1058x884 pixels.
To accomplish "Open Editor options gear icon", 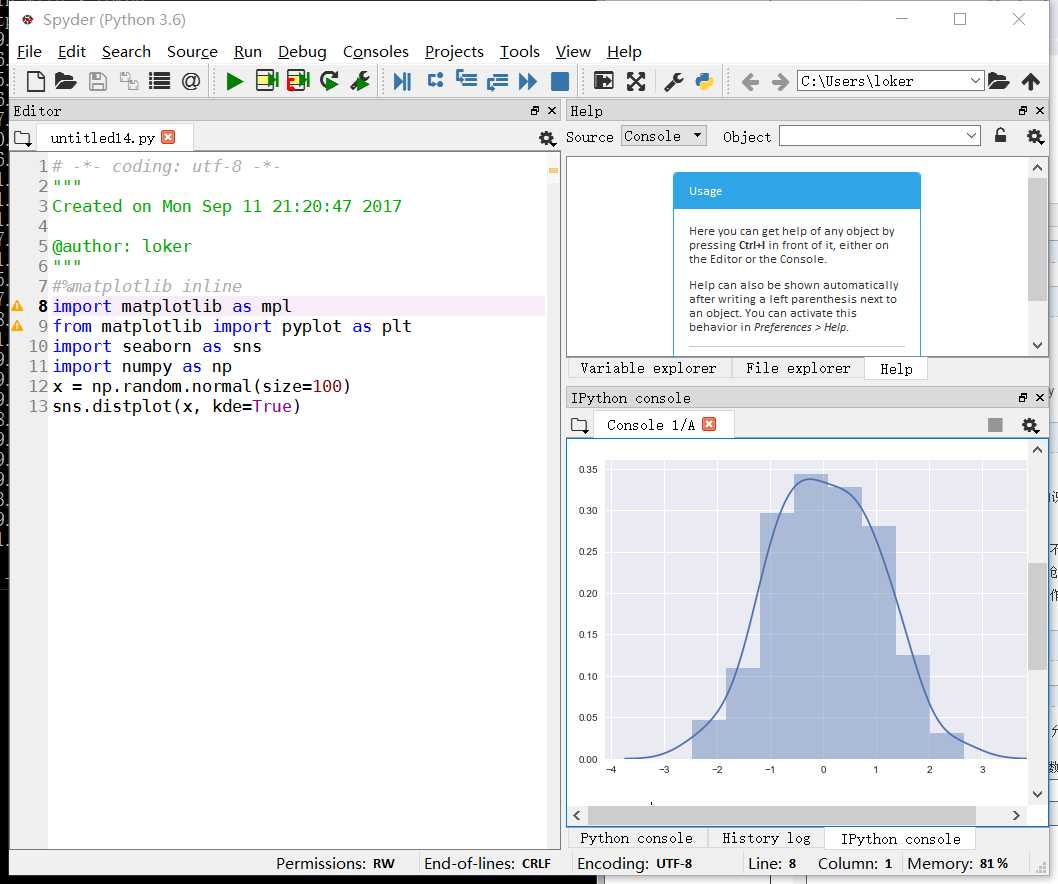I will pos(547,138).
